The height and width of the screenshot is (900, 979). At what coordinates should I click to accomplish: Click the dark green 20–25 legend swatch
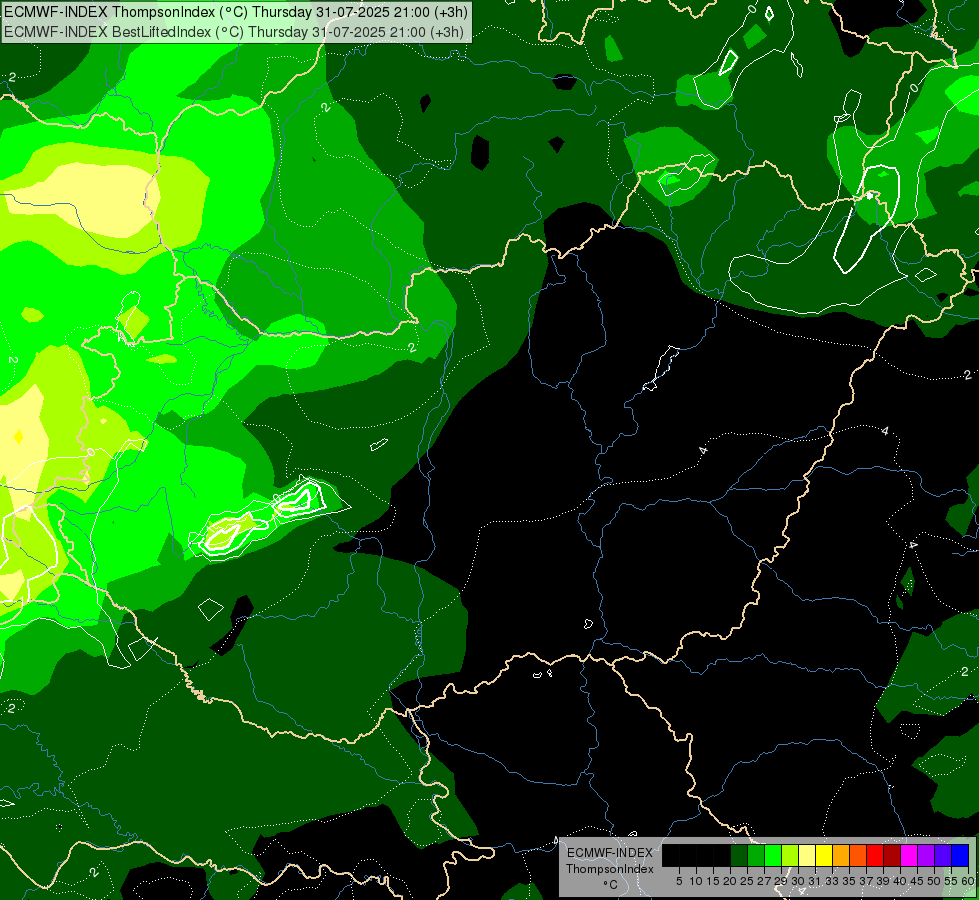click(x=739, y=856)
